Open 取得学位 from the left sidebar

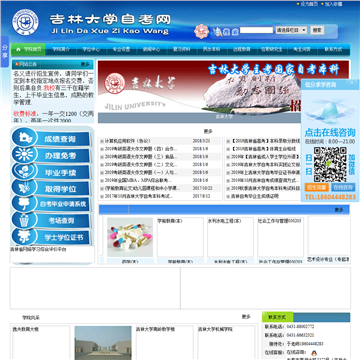(51, 188)
